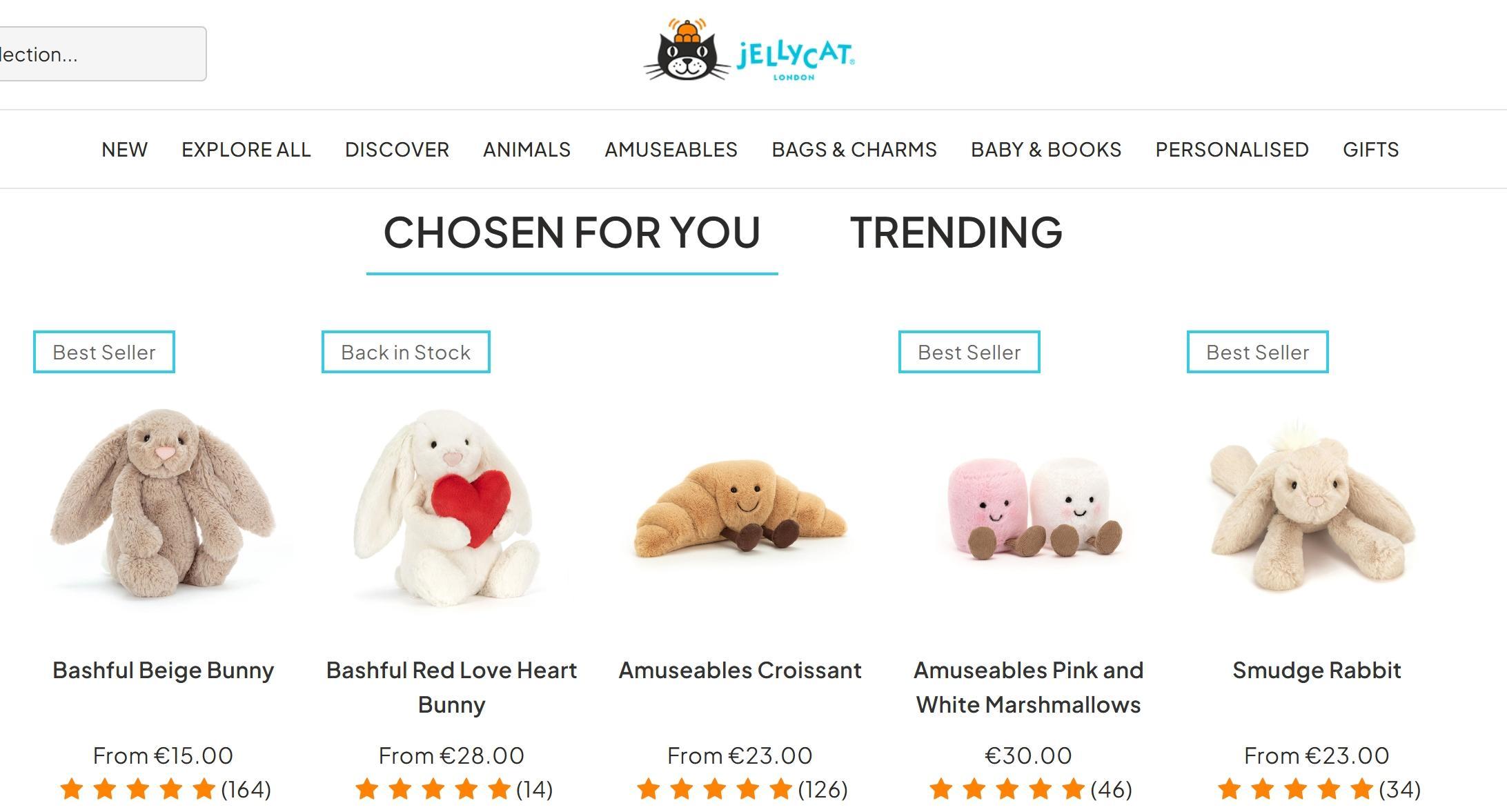Screen dimensions: 1507x812
Task: View the Pink and White Marshmallows picture
Action: [1029, 508]
